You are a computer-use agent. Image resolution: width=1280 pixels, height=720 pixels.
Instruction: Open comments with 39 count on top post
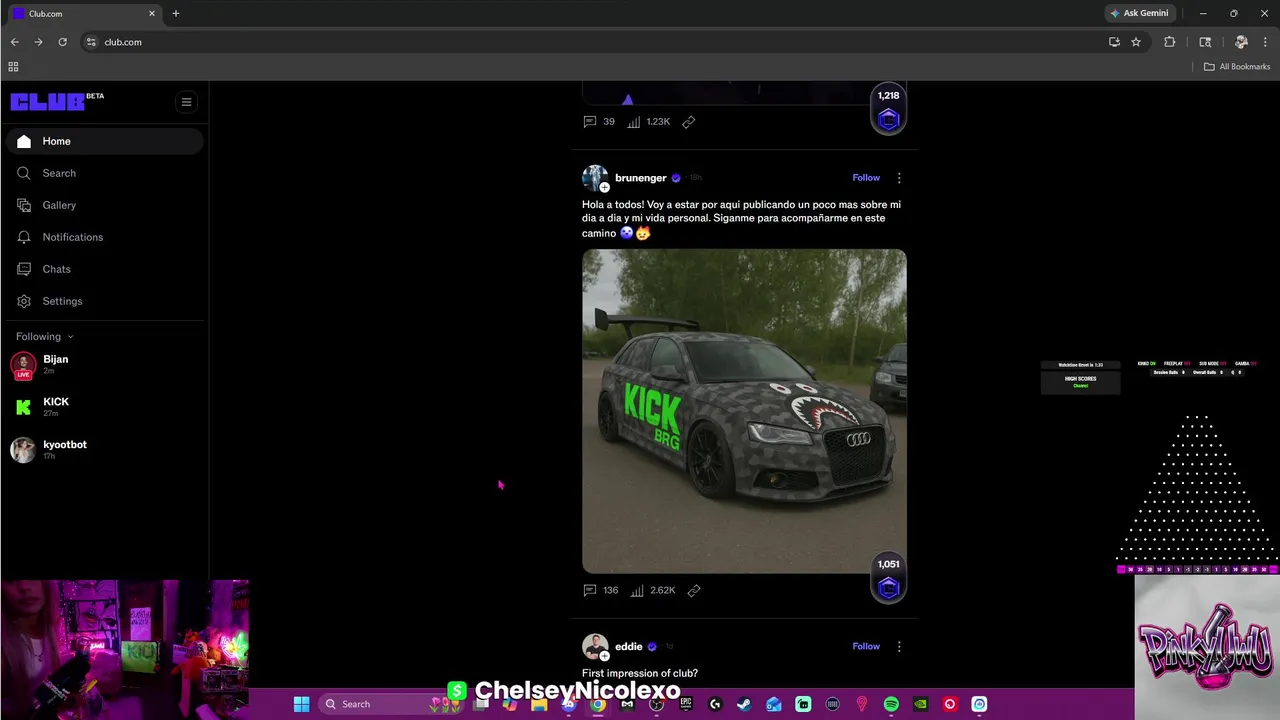coord(599,122)
